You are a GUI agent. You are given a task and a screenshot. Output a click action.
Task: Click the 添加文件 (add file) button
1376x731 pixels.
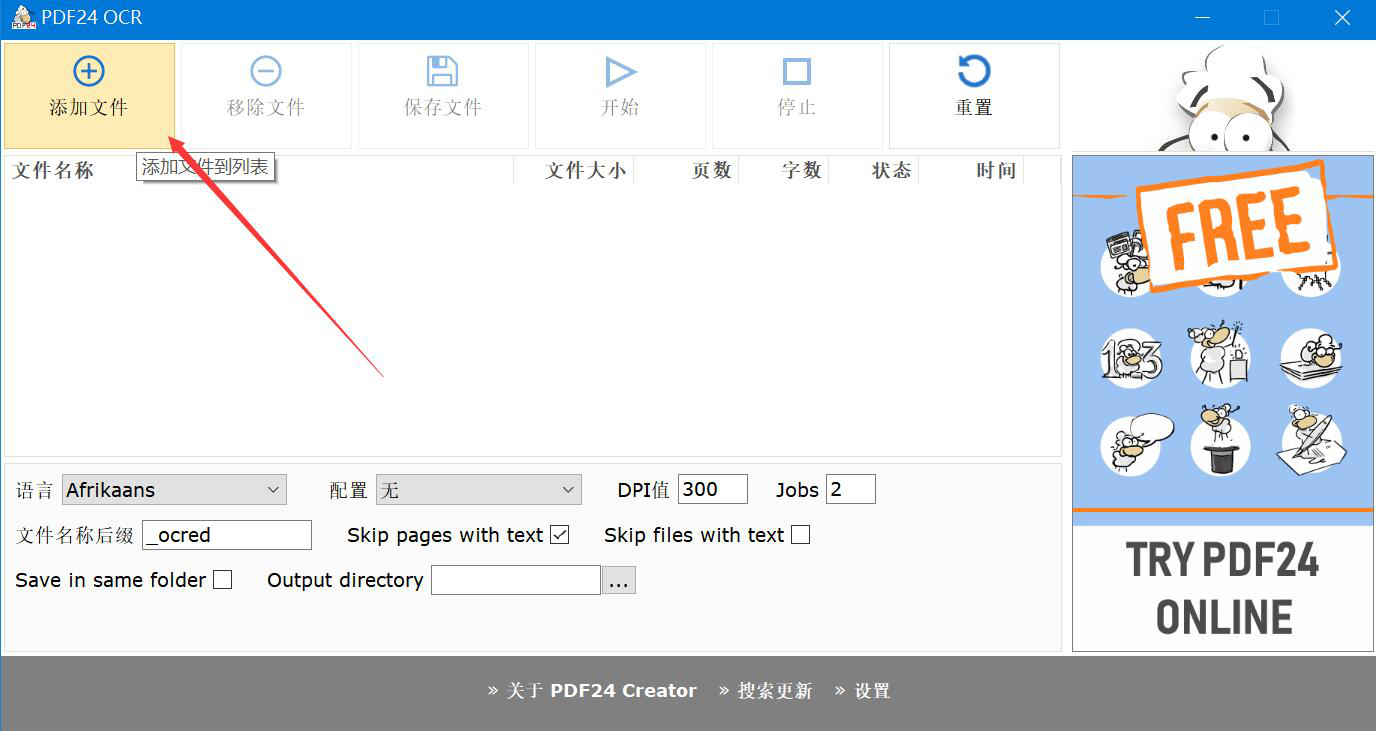tap(89, 95)
